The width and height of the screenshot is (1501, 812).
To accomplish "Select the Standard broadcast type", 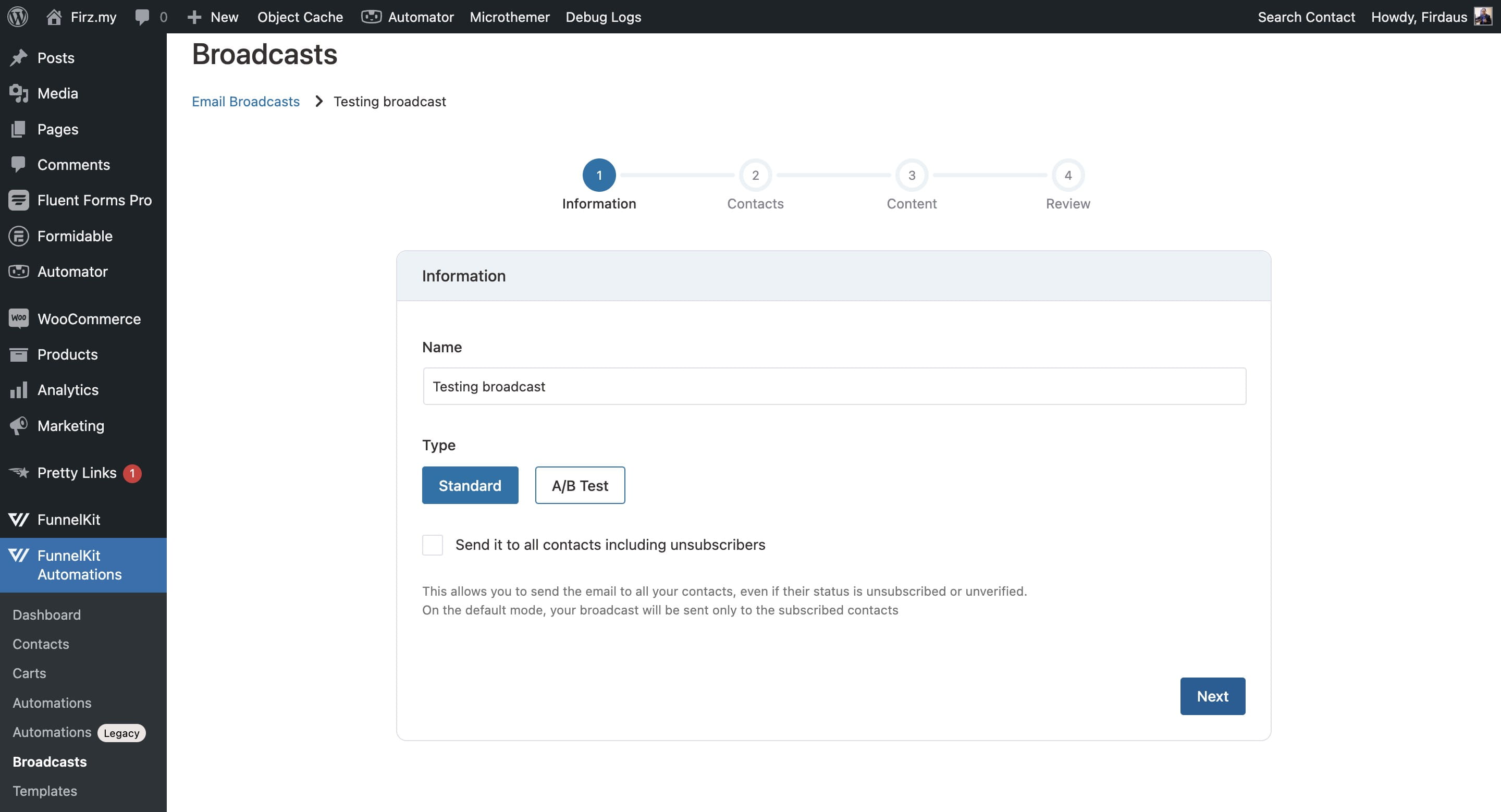I will tap(470, 485).
